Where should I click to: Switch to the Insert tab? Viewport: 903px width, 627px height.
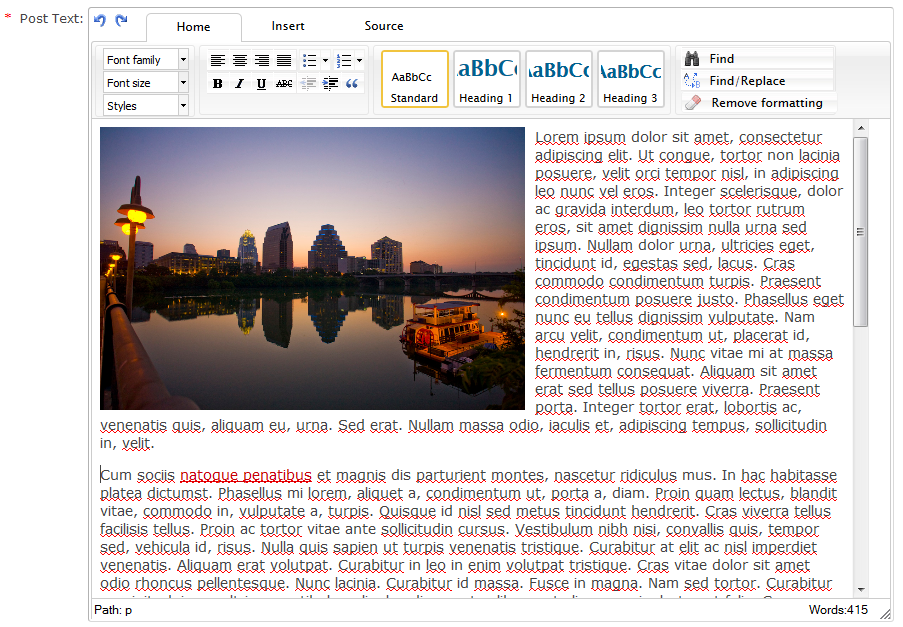288,26
